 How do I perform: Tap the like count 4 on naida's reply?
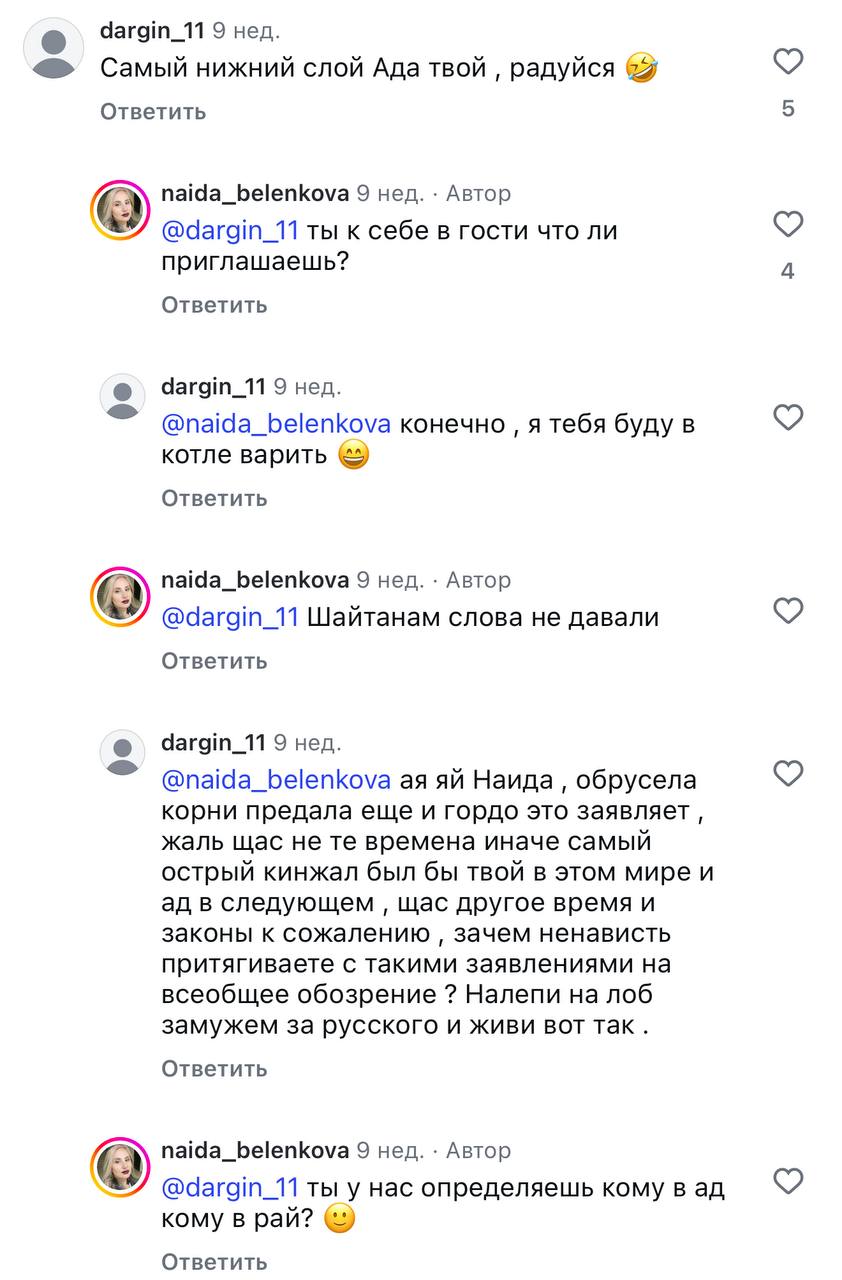[788, 270]
